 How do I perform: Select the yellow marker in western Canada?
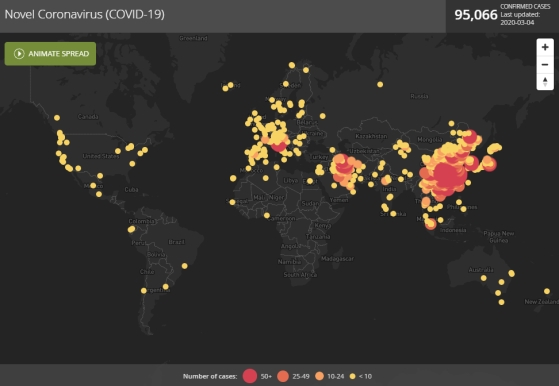pyautogui.click(x=57, y=118)
